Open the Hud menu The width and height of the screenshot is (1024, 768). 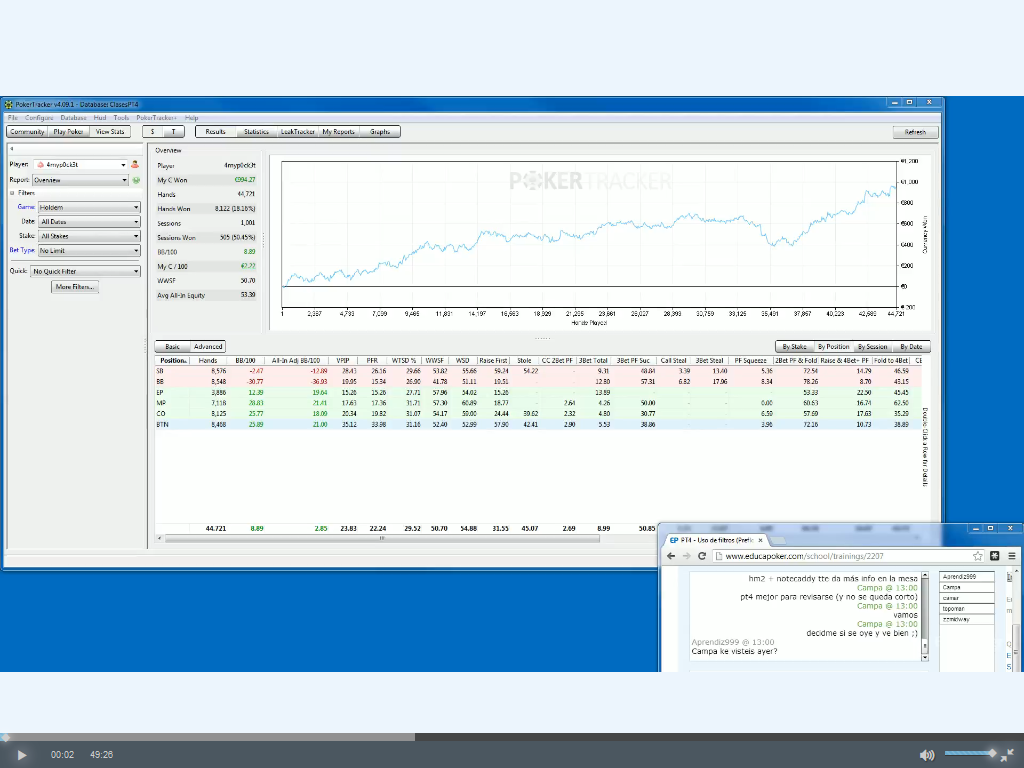tap(100, 118)
